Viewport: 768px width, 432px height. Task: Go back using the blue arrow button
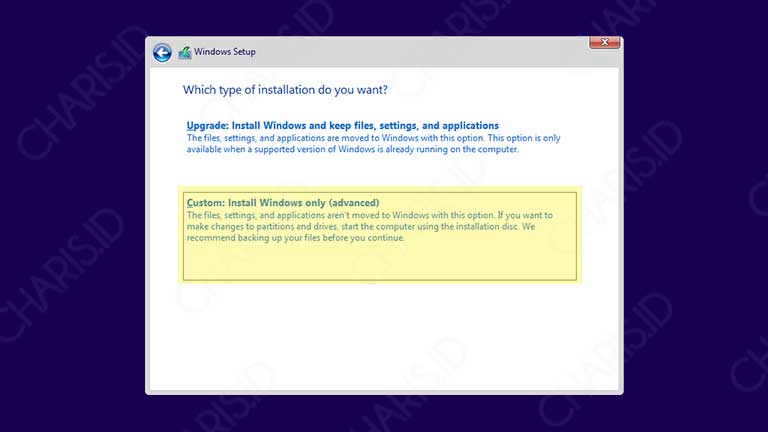tap(162, 52)
